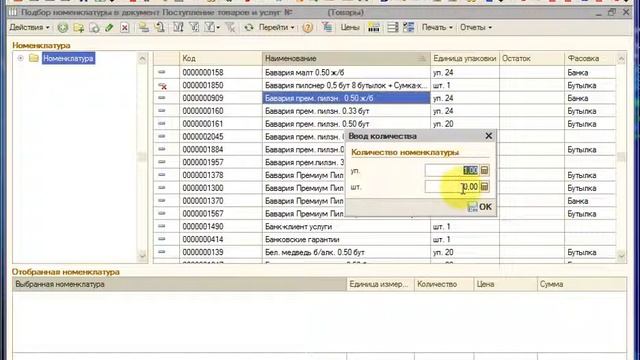The width and height of the screenshot is (640, 360).
Task: Click the Цены toolbar button
Action: (350, 28)
